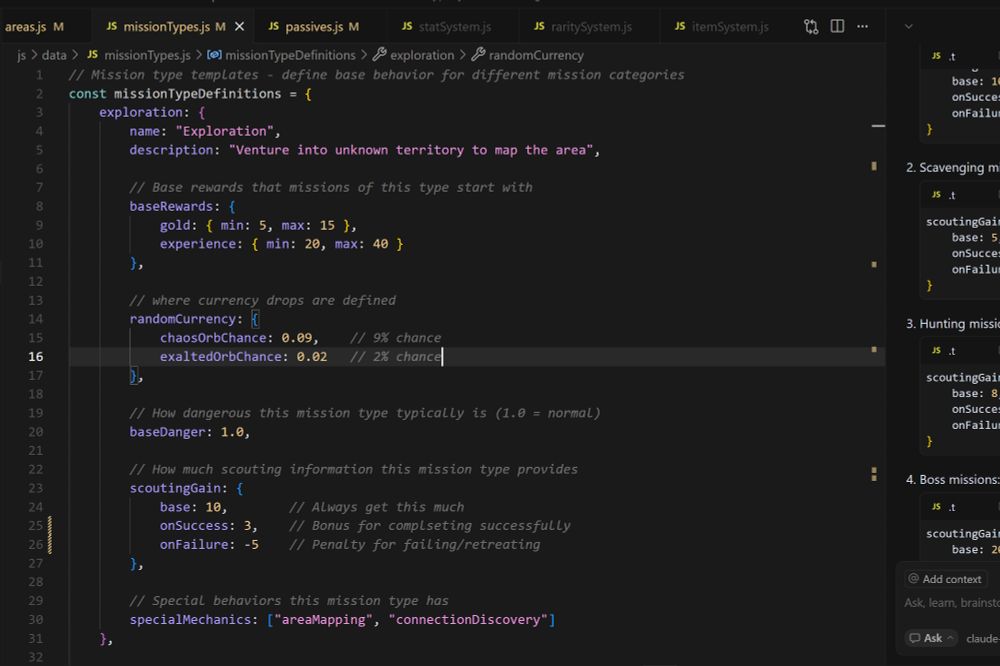
Task: Click the 'js' breadcrumb segment
Action: point(22,56)
